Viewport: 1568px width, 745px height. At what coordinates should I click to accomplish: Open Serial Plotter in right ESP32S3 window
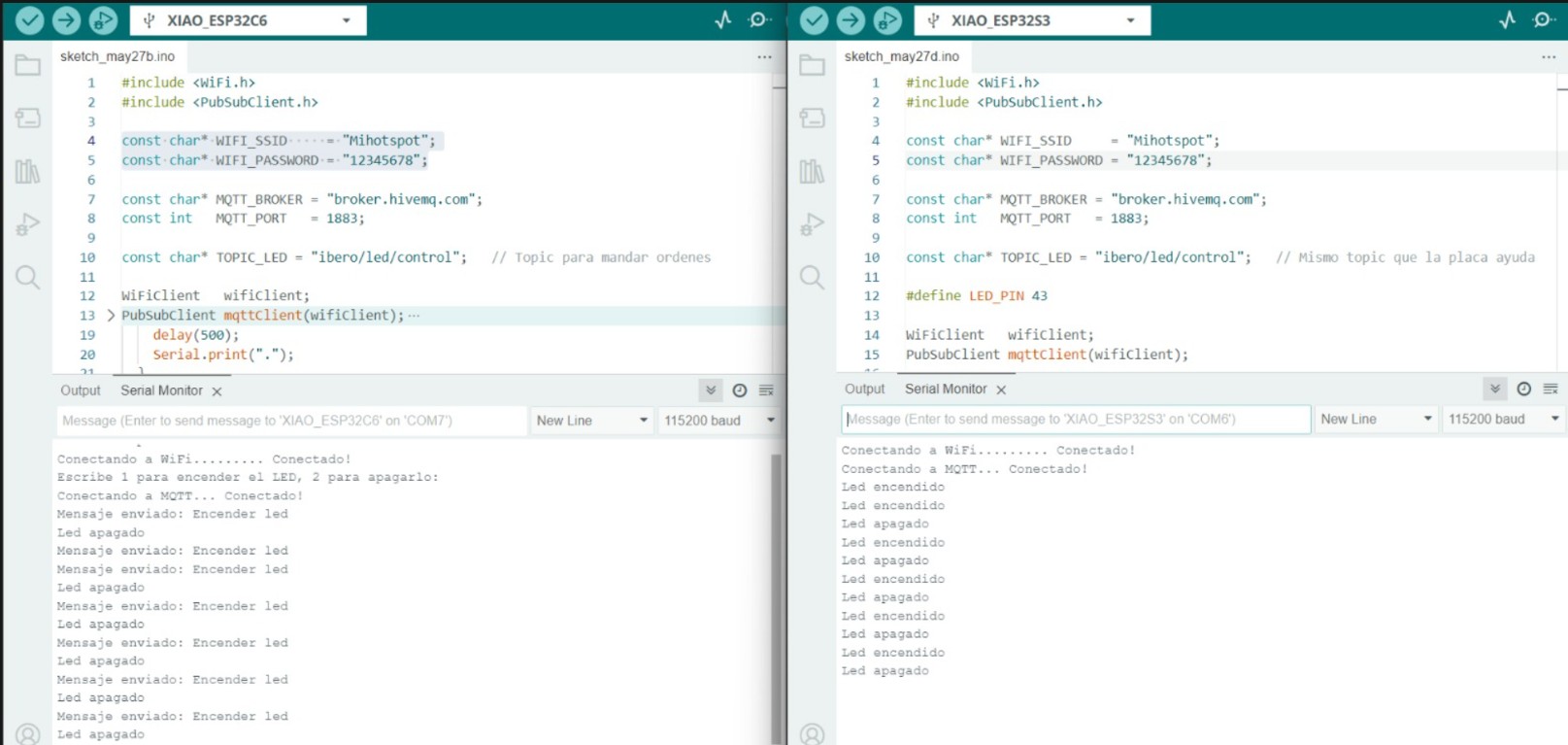[x=1507, y=19]
